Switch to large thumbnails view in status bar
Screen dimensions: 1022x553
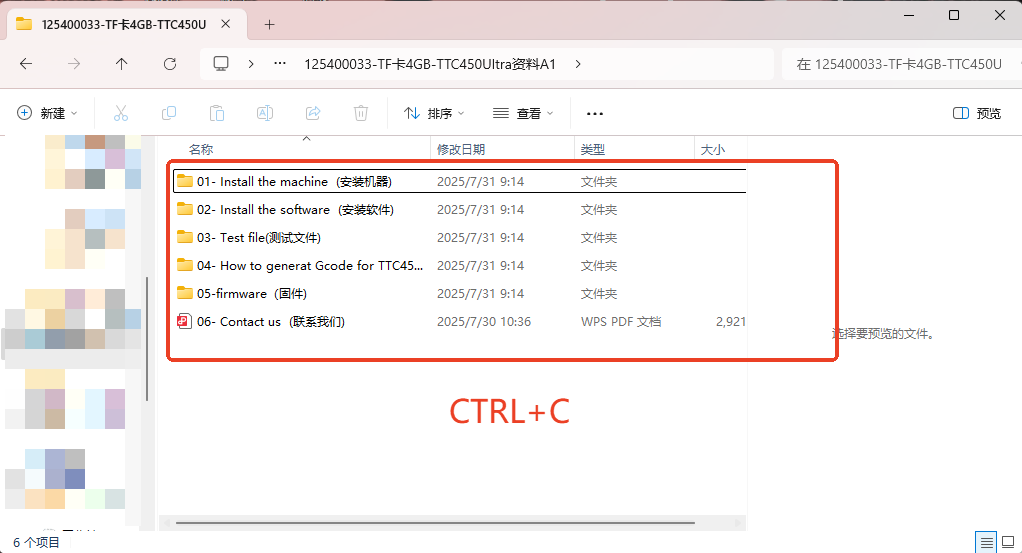pyautogui.click(x=1008, y=542)
